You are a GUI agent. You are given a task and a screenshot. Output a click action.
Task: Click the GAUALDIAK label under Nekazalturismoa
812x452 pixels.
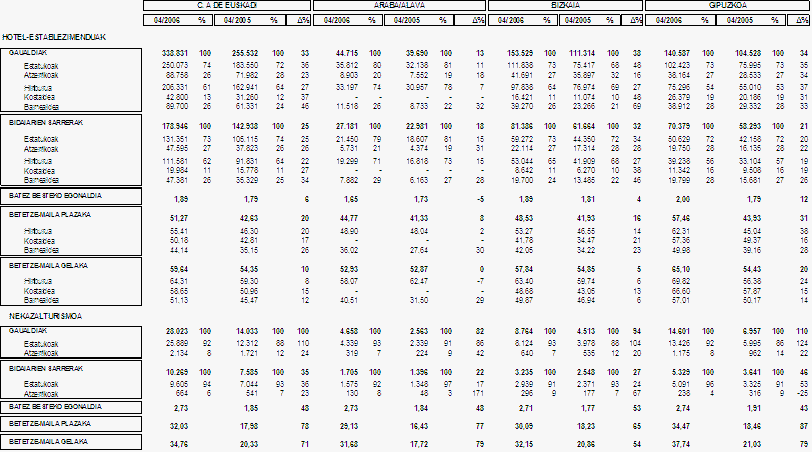click(28, 328)
